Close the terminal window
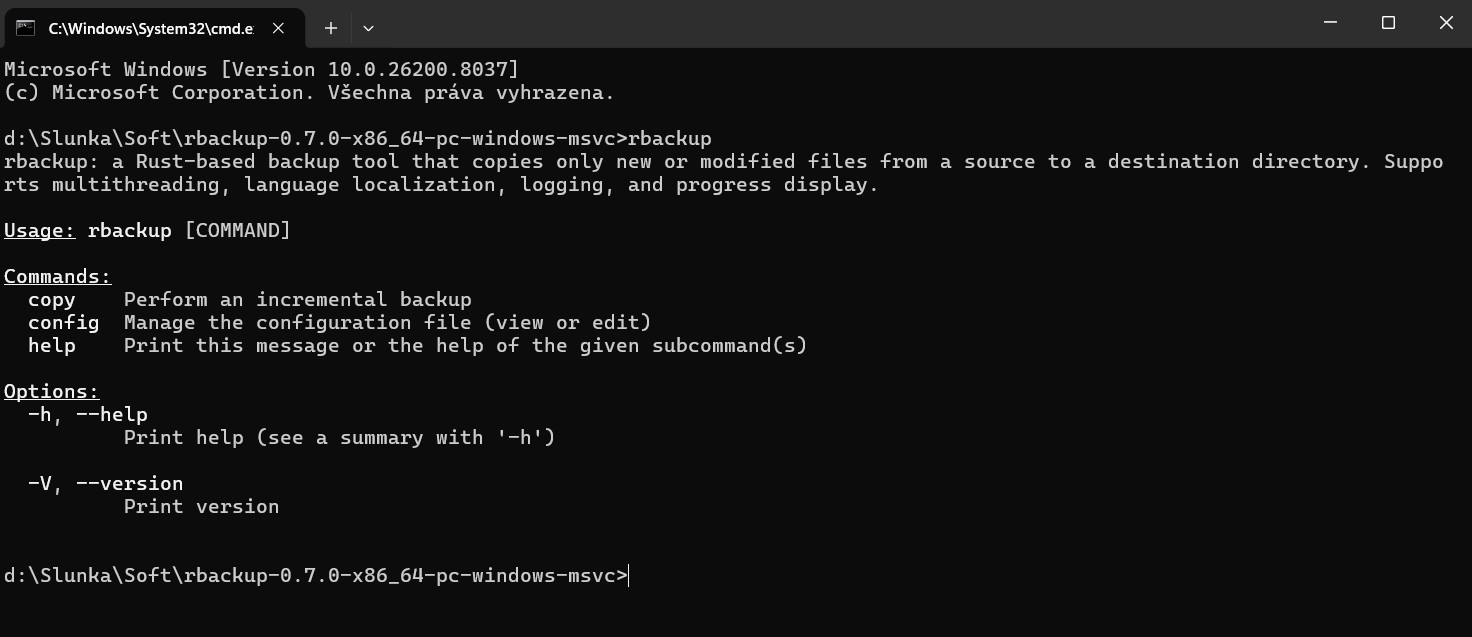 tap(1446, 23)
